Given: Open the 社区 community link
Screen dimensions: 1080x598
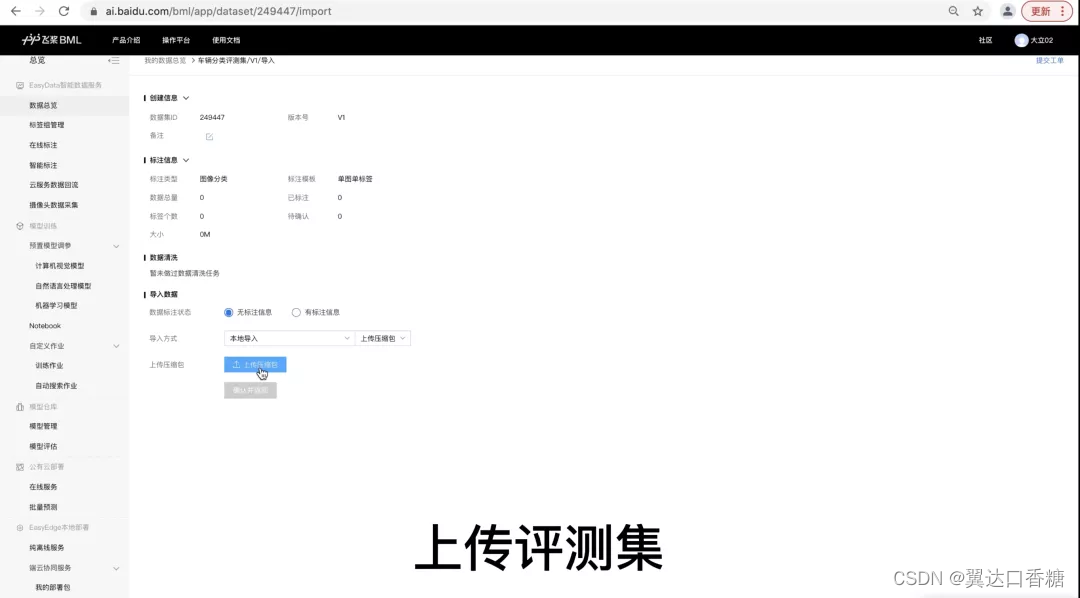Looking at the screenshot, I should pos(984,41).
